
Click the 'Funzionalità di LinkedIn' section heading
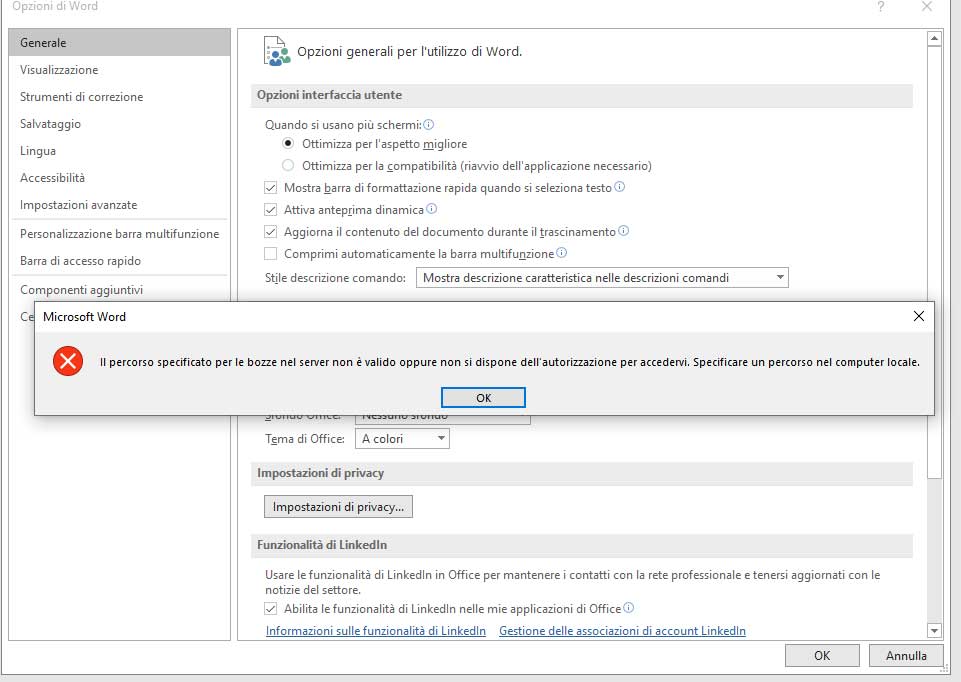[322, 545]
